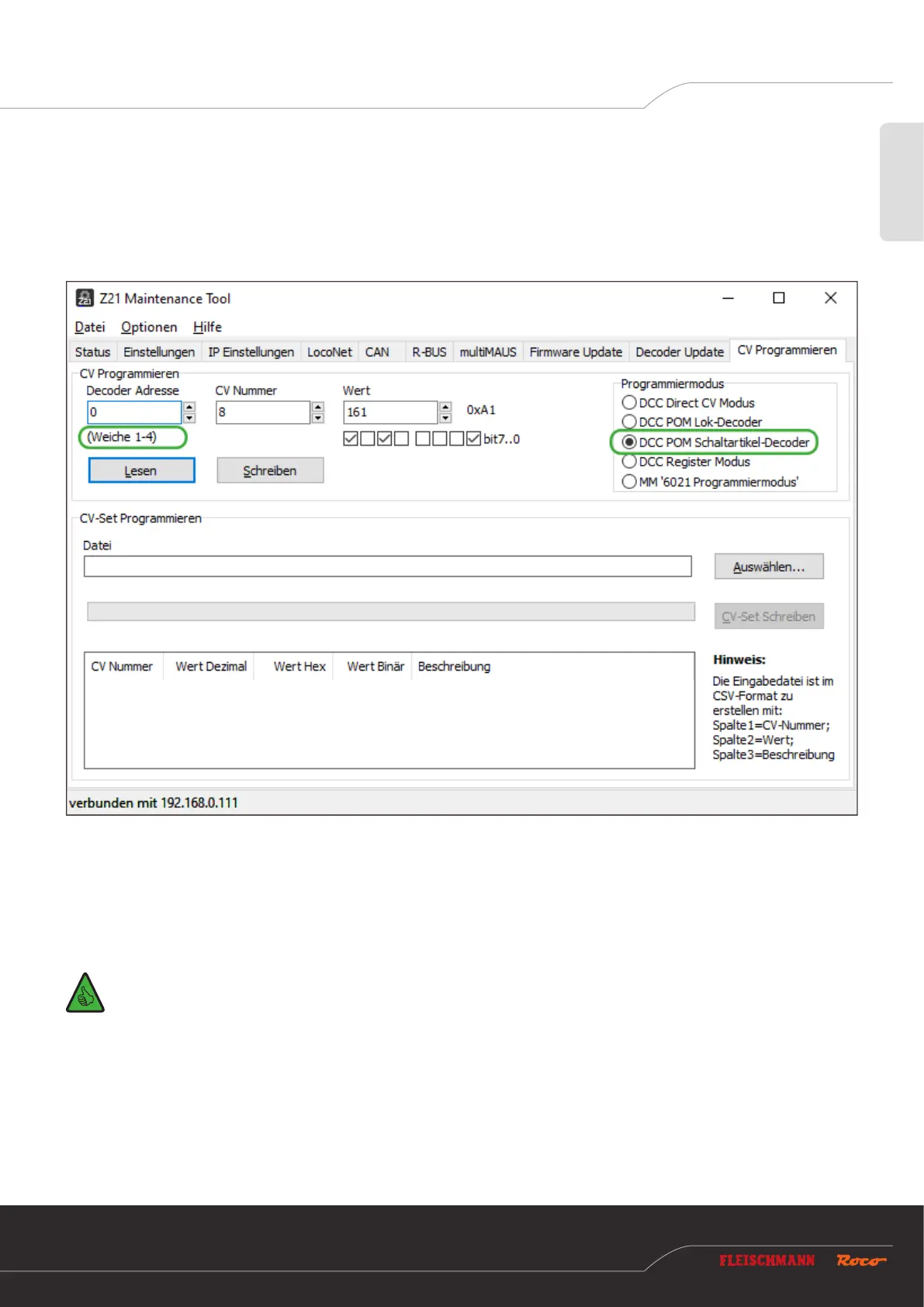This screenshot has height=1307, width=924.
Task: Minimize the Z21 Maintenance Tool window
Action: coord(728,298)
